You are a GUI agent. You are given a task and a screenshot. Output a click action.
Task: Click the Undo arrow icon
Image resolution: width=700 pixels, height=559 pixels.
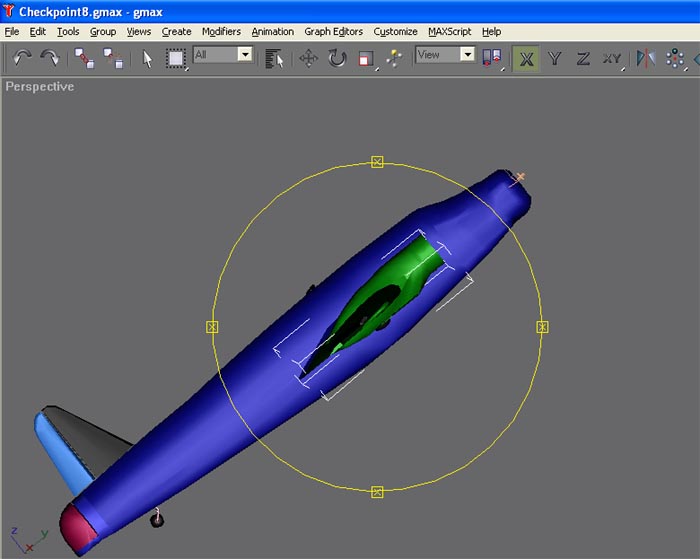pyautogui.click(x=22, y=58)
